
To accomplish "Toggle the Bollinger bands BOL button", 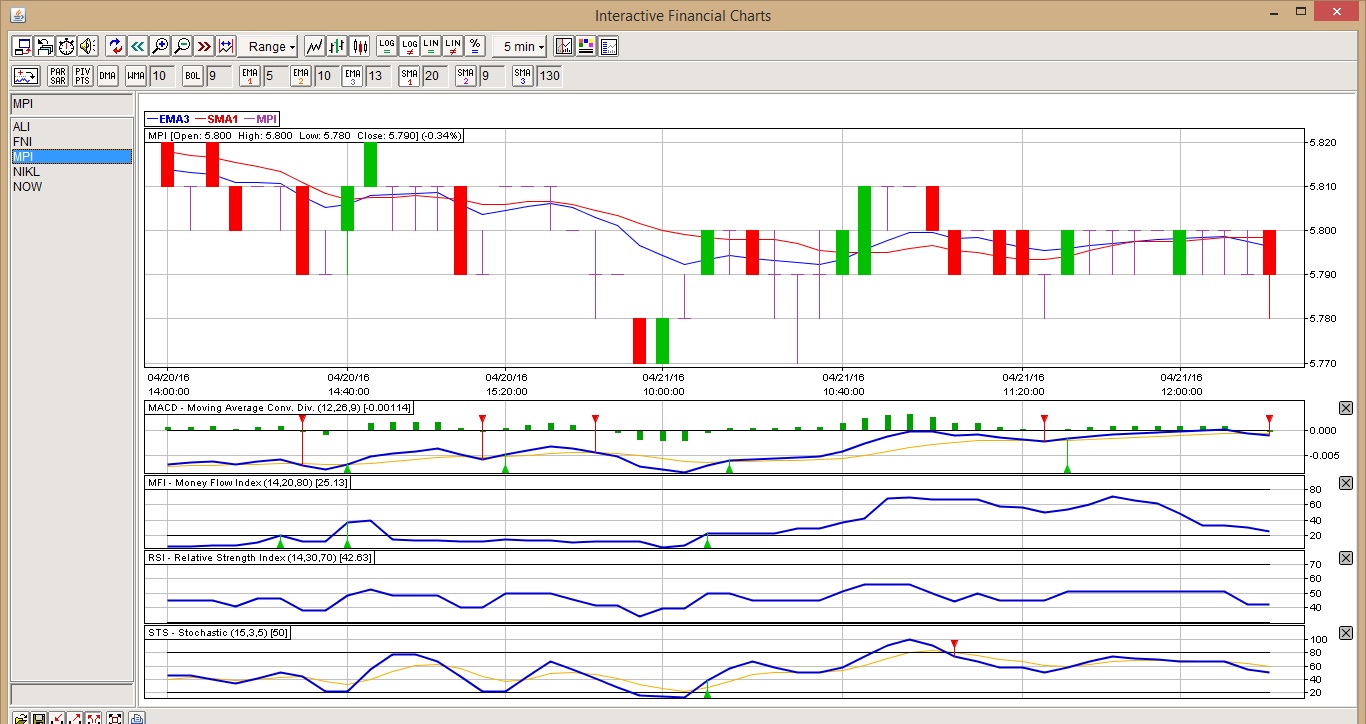I will 192,76.
